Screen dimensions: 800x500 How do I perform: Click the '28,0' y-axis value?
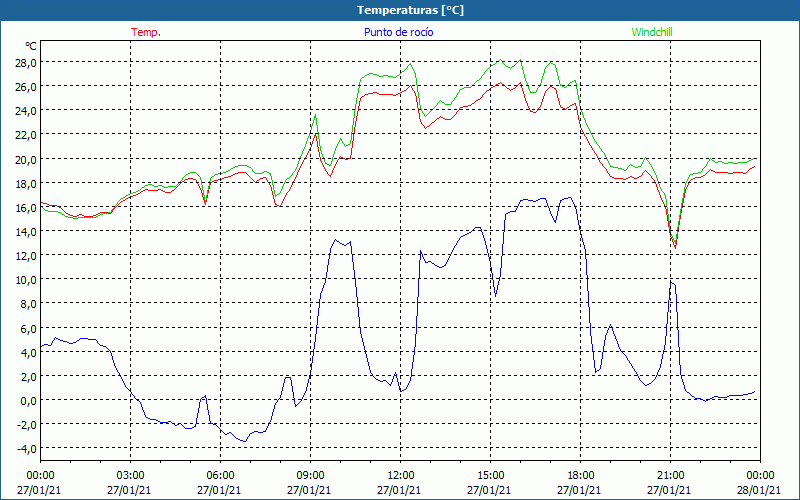pos(26,62)
